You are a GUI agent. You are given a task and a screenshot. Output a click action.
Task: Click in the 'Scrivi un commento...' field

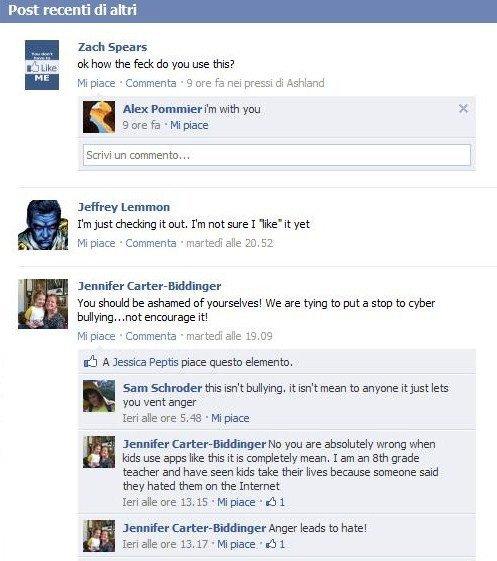(277, 155)
